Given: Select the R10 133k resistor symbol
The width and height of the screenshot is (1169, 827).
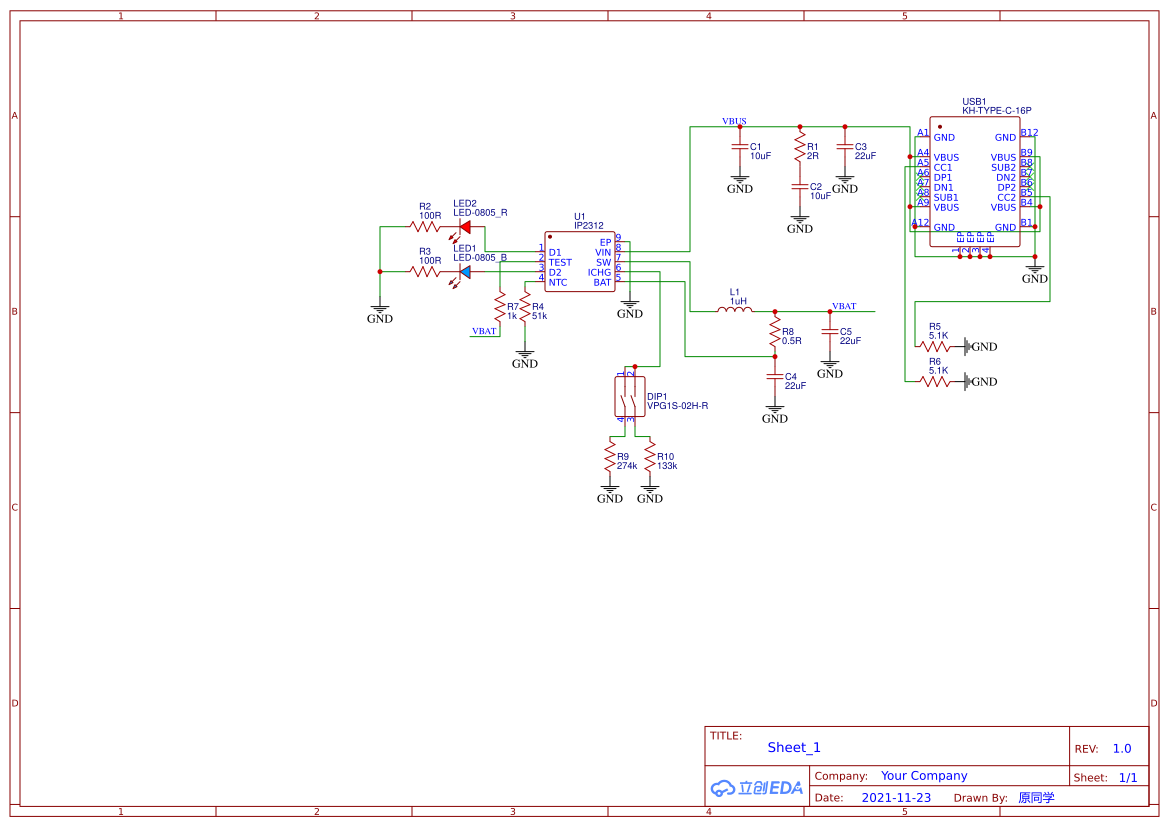Looking at the screenshot, I should click(x=650, y=459).
